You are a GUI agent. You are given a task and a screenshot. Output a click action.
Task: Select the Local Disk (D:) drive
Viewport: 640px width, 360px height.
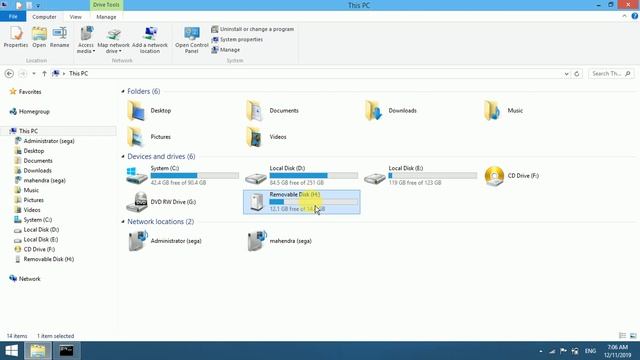click(302, 176)
